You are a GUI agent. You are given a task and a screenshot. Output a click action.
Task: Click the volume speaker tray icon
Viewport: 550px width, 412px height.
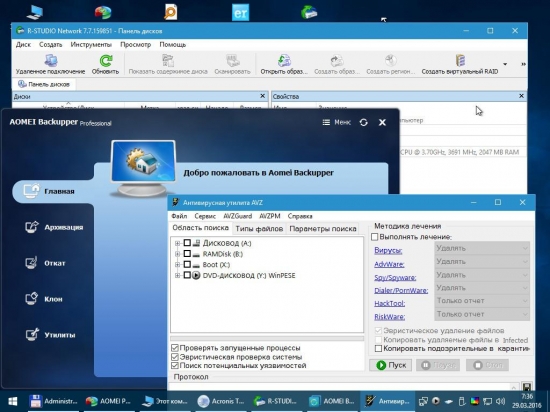501,401
